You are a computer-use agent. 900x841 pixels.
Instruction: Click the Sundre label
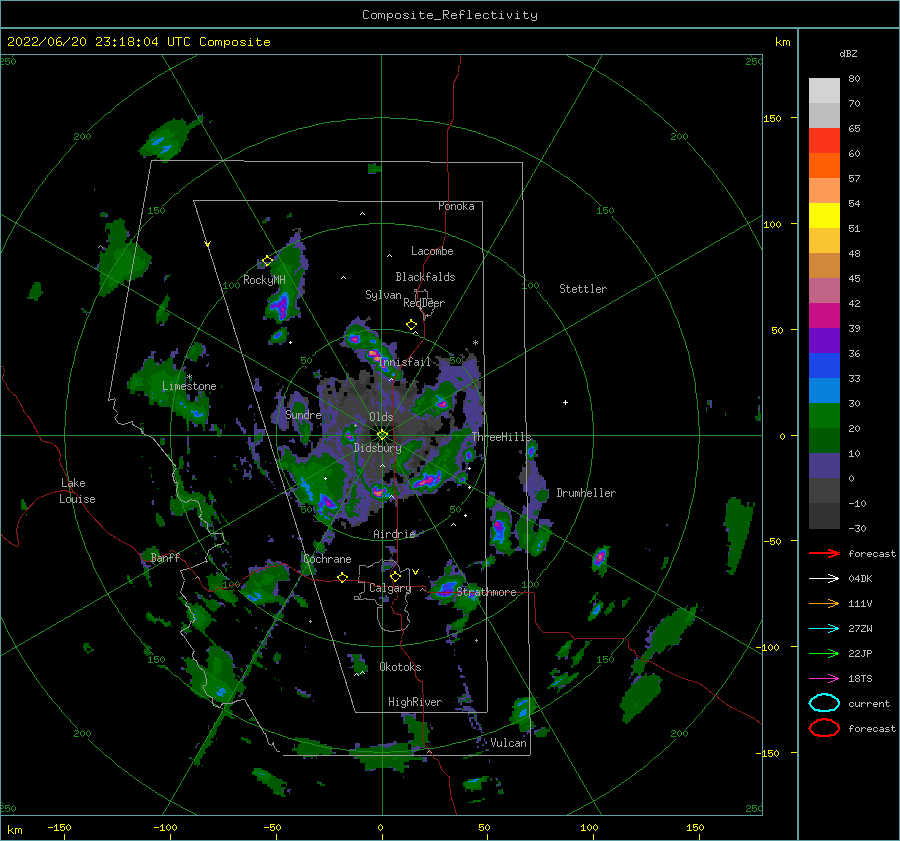(303, 414)
